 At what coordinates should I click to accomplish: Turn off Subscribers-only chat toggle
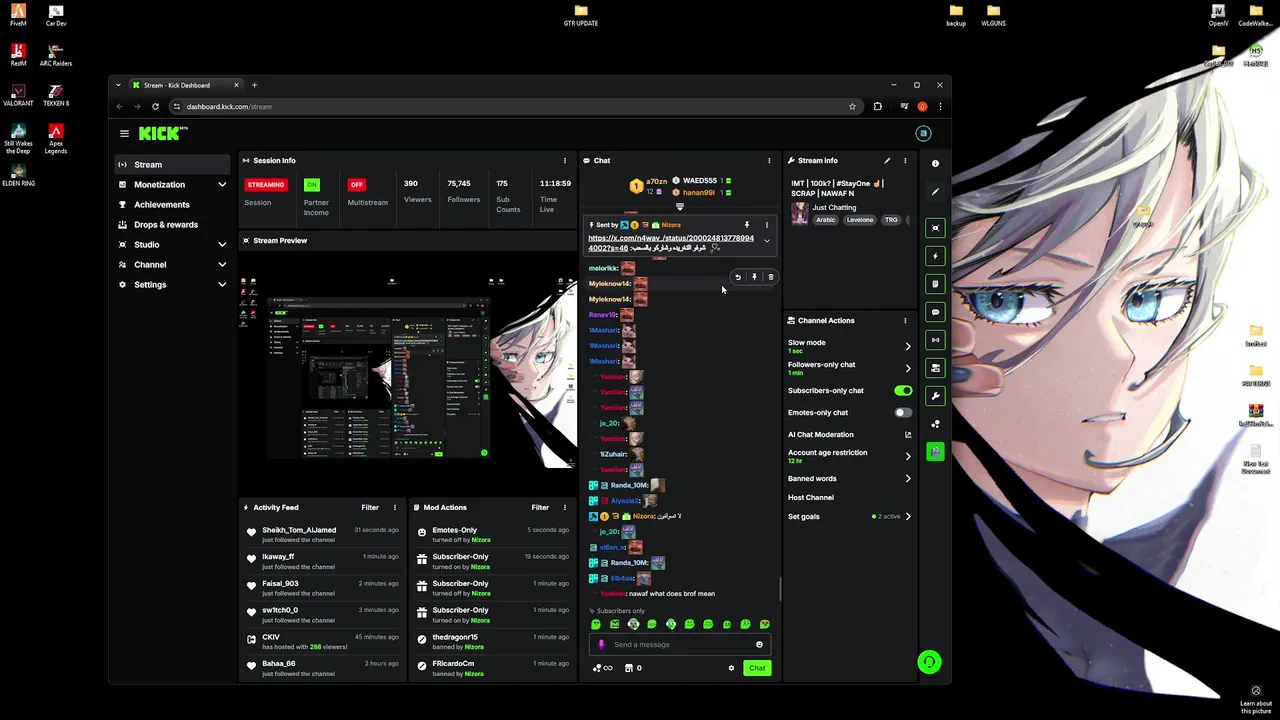point(903,391)
